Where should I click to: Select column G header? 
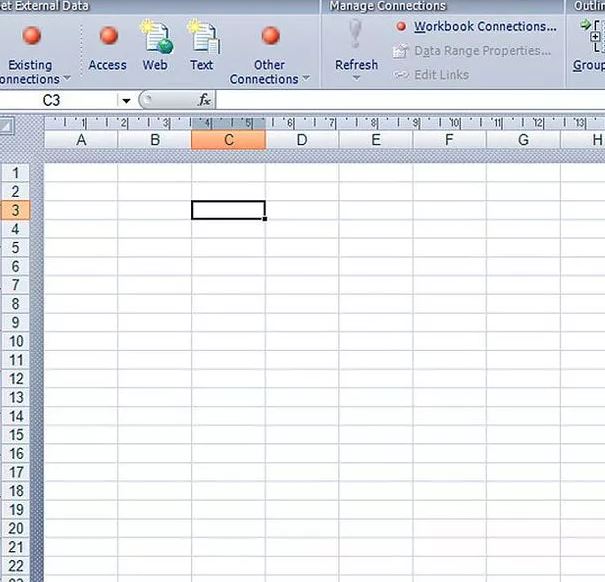[x=523, y=141]
